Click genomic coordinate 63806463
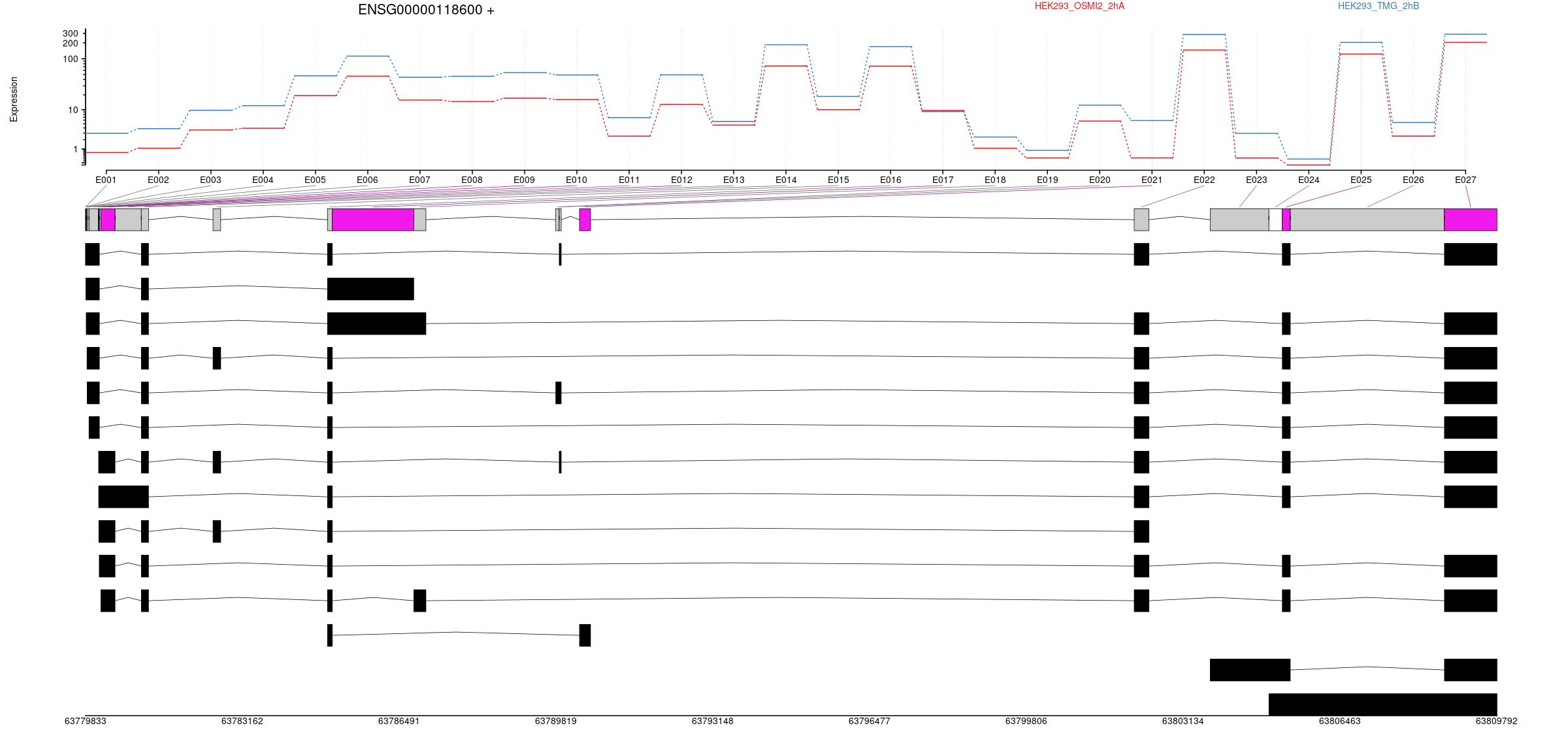This screenshot has width=1568, height=732. tap(1339, 722)
